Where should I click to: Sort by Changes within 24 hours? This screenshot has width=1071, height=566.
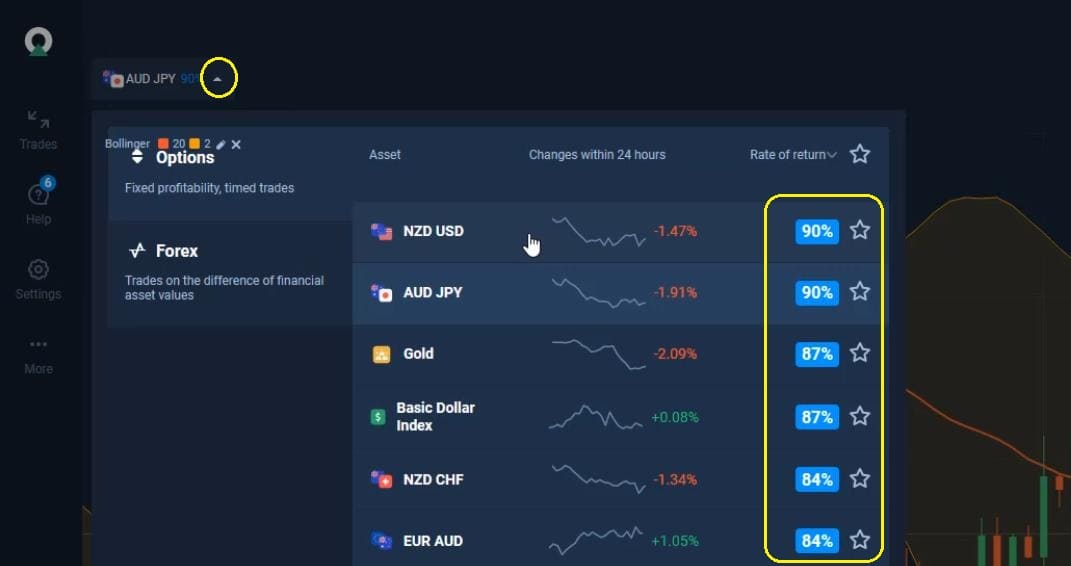point(597,155)
